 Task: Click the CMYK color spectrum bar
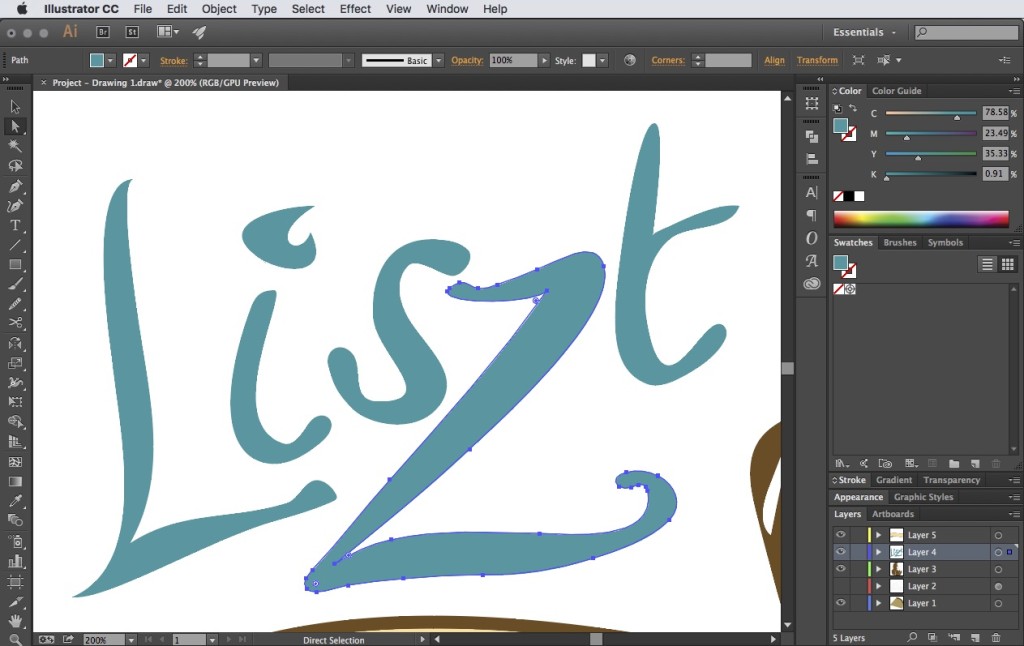pyautogui.click(x=921, y=218)
